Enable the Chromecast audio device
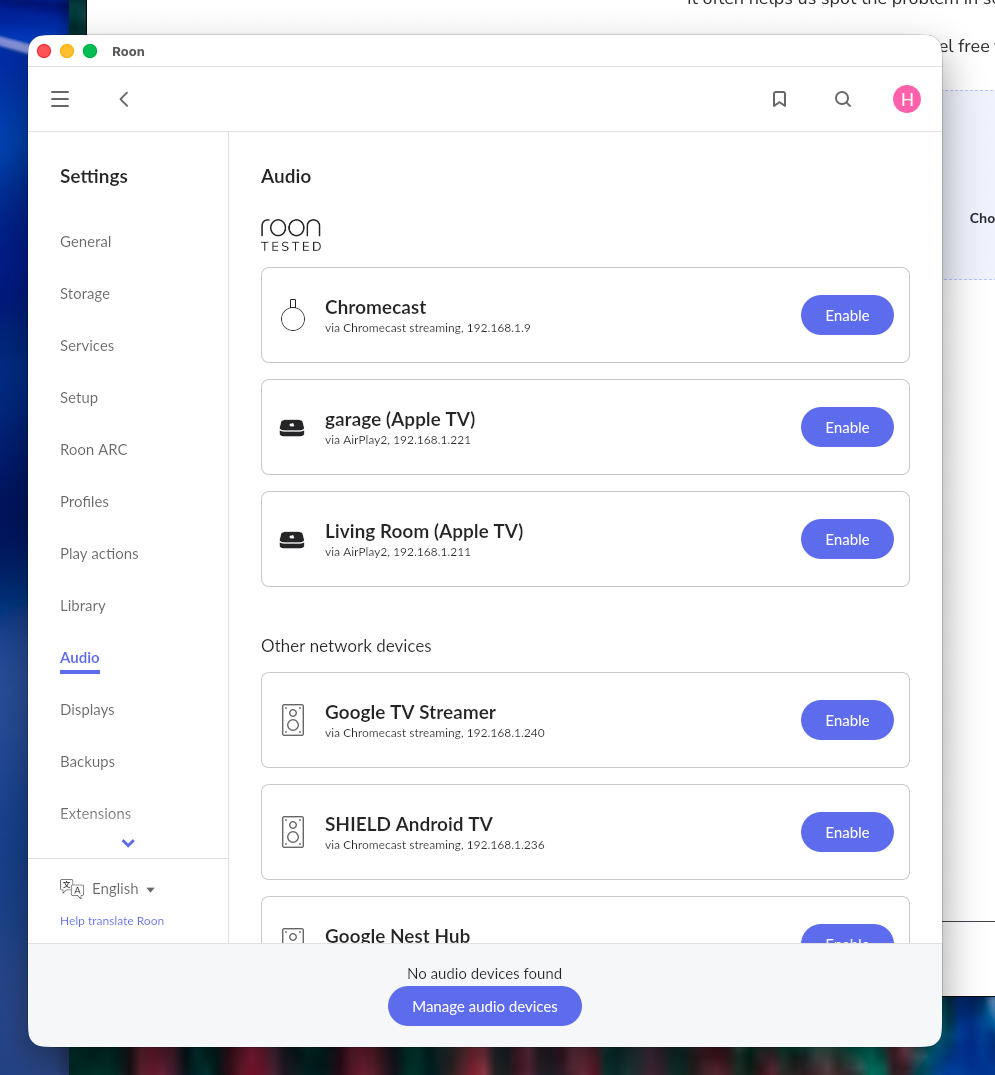 pyautogui.click(x=847, y=315)
